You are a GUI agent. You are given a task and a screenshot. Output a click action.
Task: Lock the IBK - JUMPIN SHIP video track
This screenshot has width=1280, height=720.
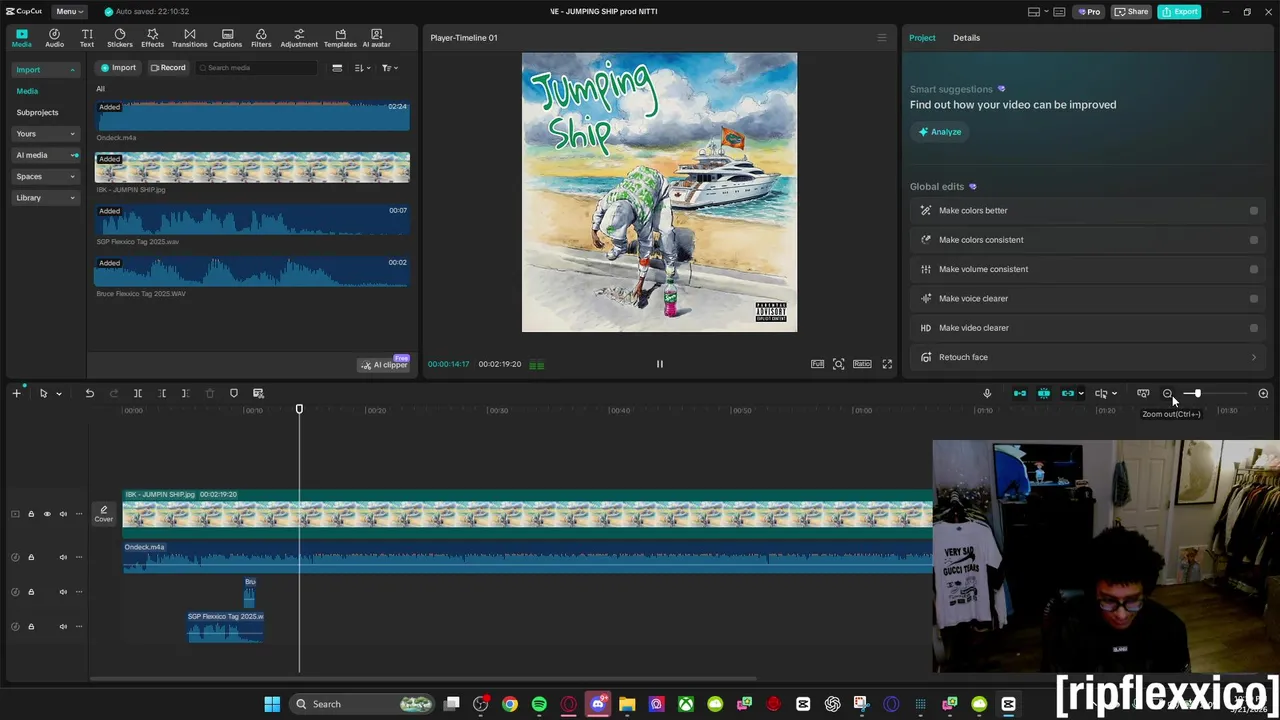tap(31, 514)
